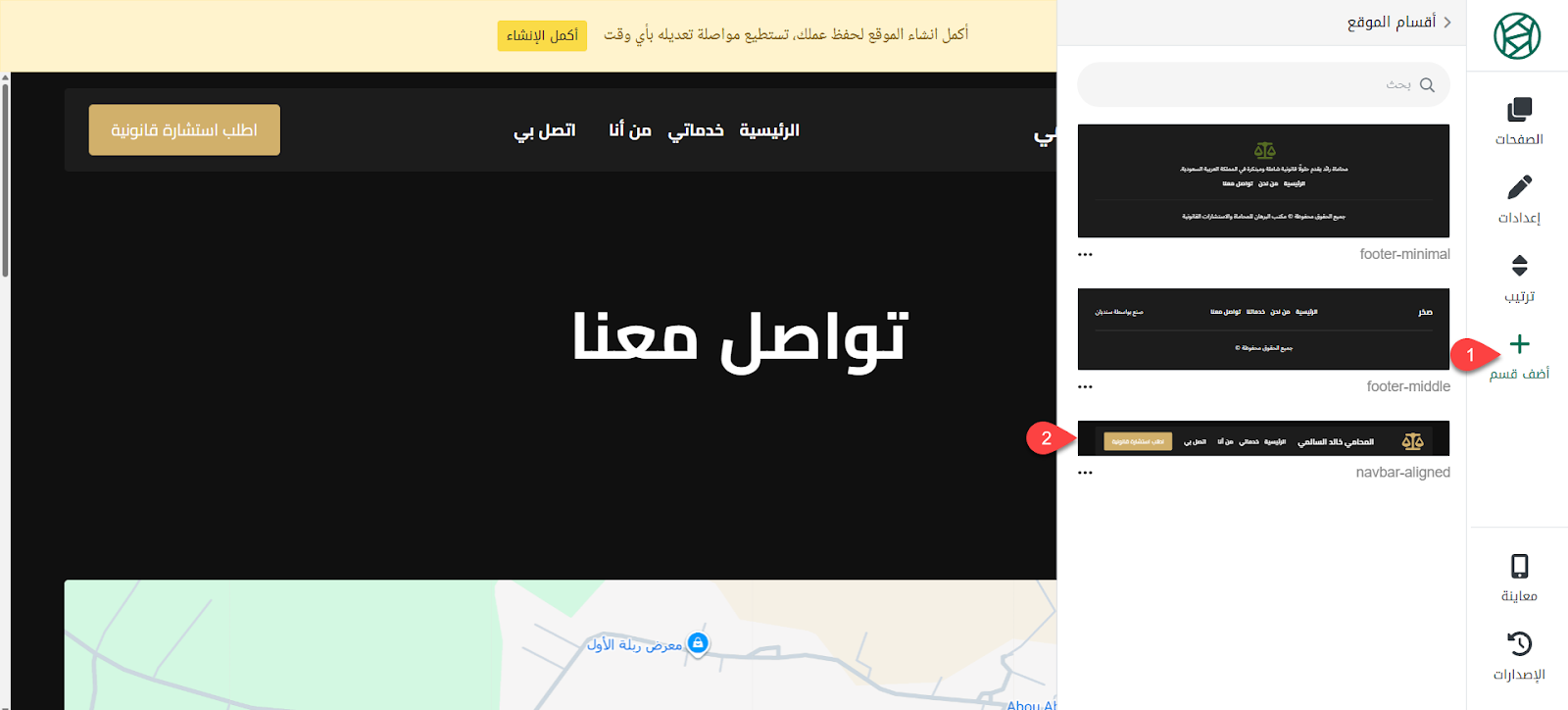The image size is (1568, 710).
Task: Click the أكمل الإنشاء yellow button
Action: [x=542, y=35]
